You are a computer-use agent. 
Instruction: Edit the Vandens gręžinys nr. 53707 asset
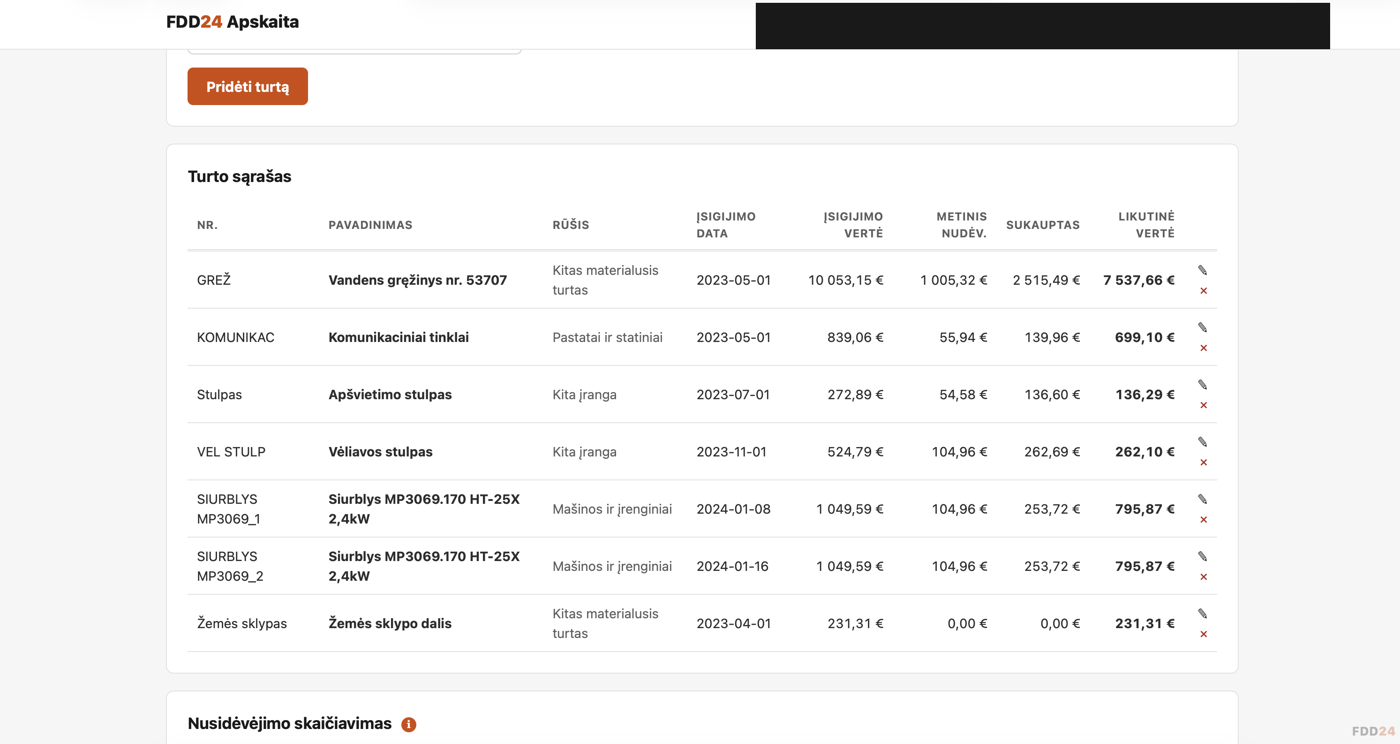1203,270
